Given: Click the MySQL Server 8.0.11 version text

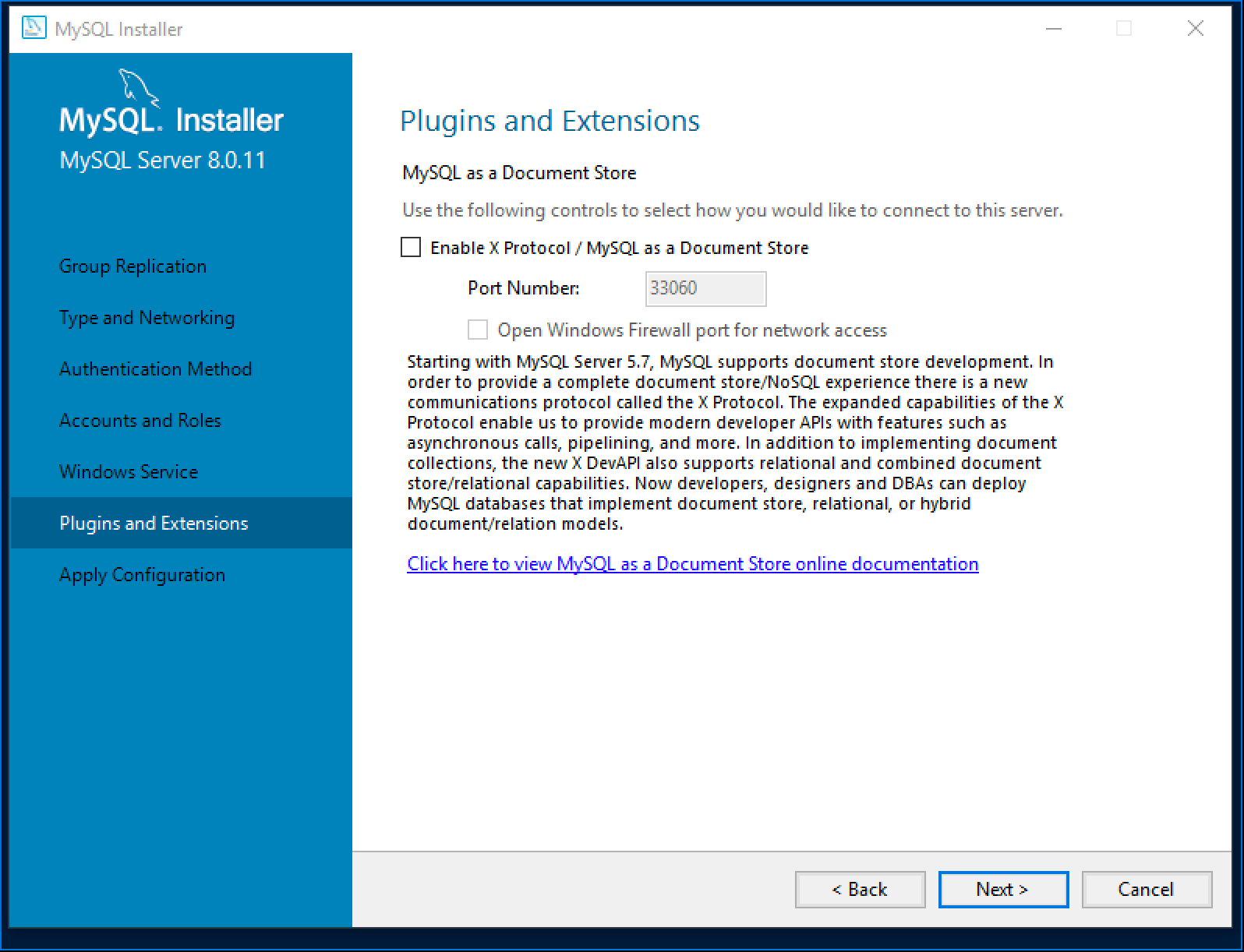Looking at the screenshot, I should click(x=162, y=160).
